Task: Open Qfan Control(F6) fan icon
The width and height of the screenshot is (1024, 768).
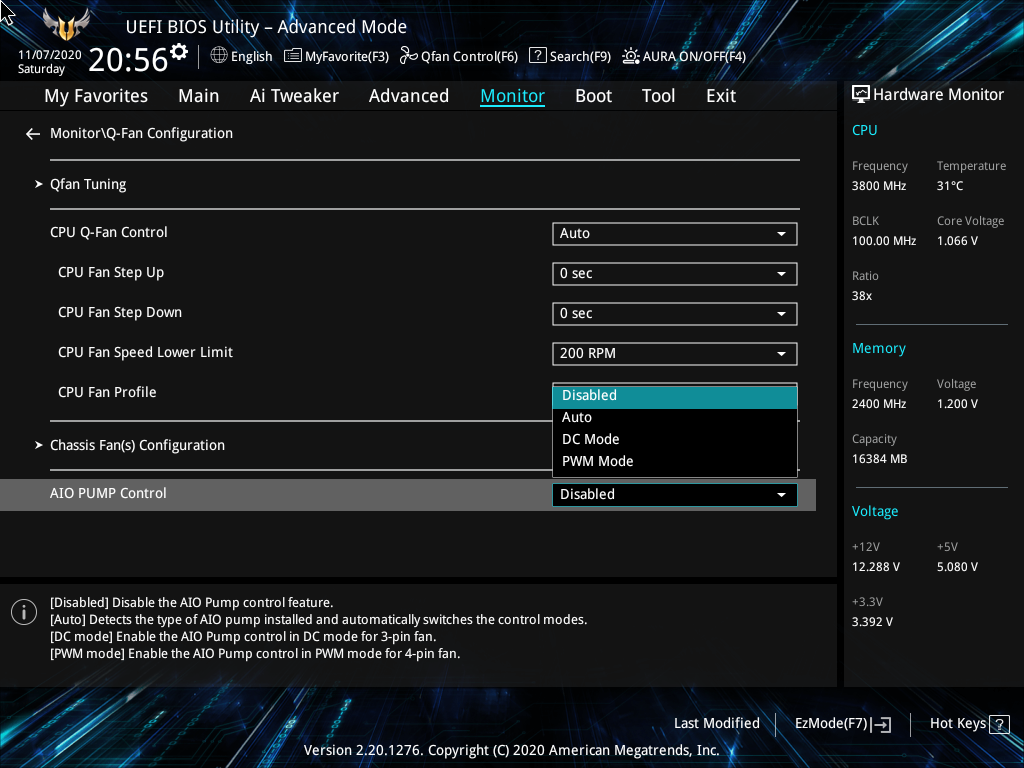Action: [409, 56]
